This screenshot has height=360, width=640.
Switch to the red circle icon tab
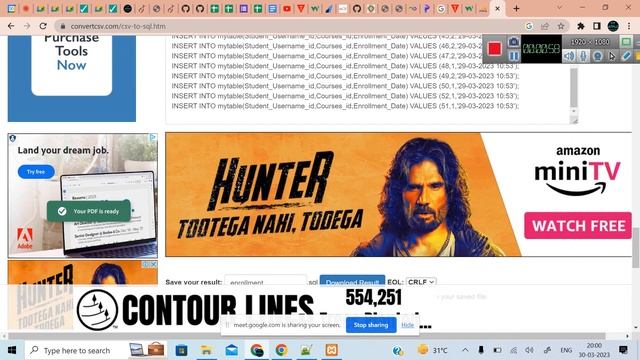[26, 8]
